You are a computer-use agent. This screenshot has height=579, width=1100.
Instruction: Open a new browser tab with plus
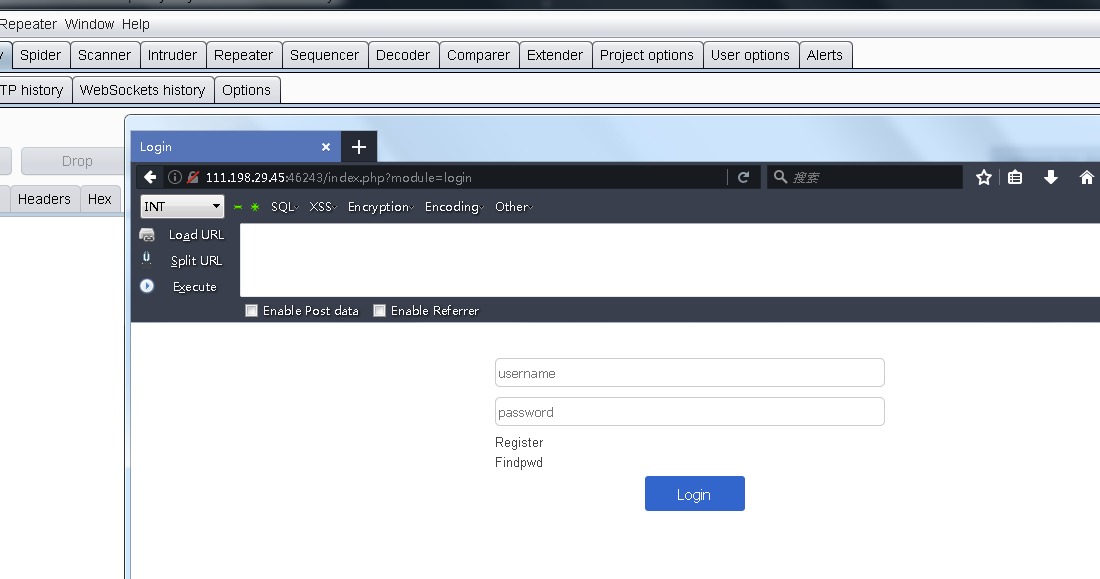(x=359, y=147)
